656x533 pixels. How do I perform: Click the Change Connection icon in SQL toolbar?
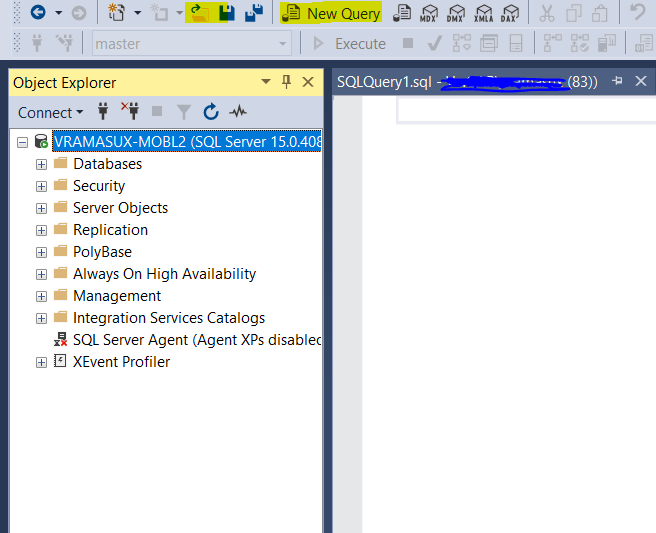(x=64, y=43)
